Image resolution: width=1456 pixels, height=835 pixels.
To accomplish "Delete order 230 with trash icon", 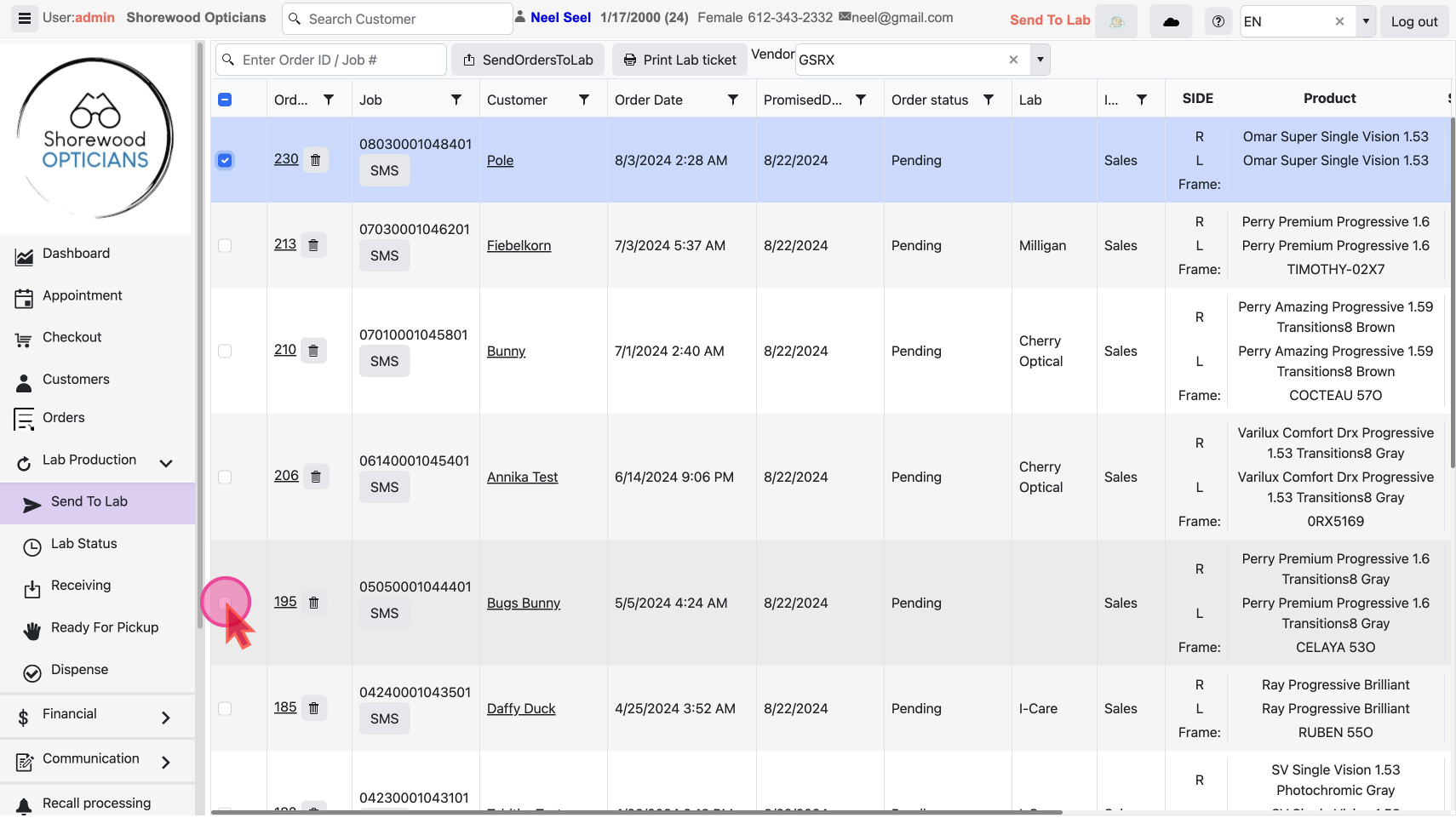I will click(x=315, y=160).
